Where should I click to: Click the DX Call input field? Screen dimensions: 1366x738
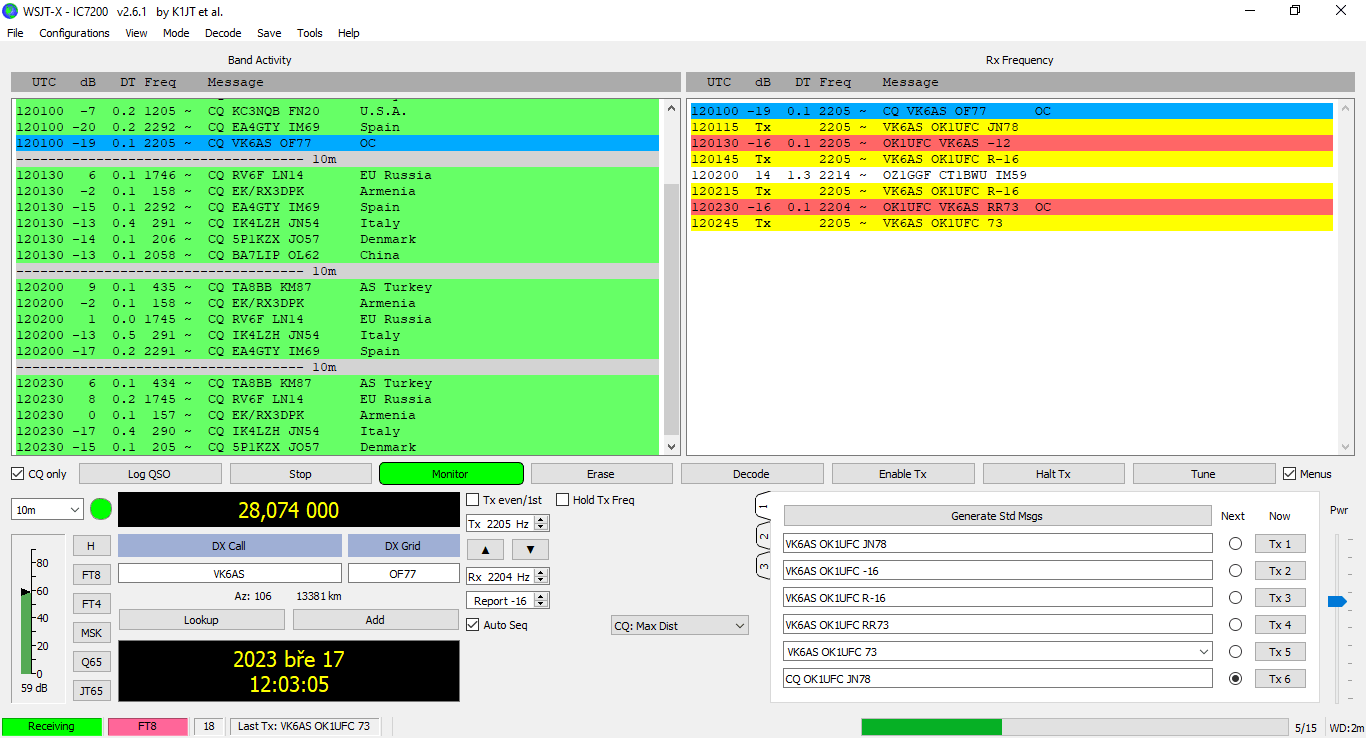point(229,574)
